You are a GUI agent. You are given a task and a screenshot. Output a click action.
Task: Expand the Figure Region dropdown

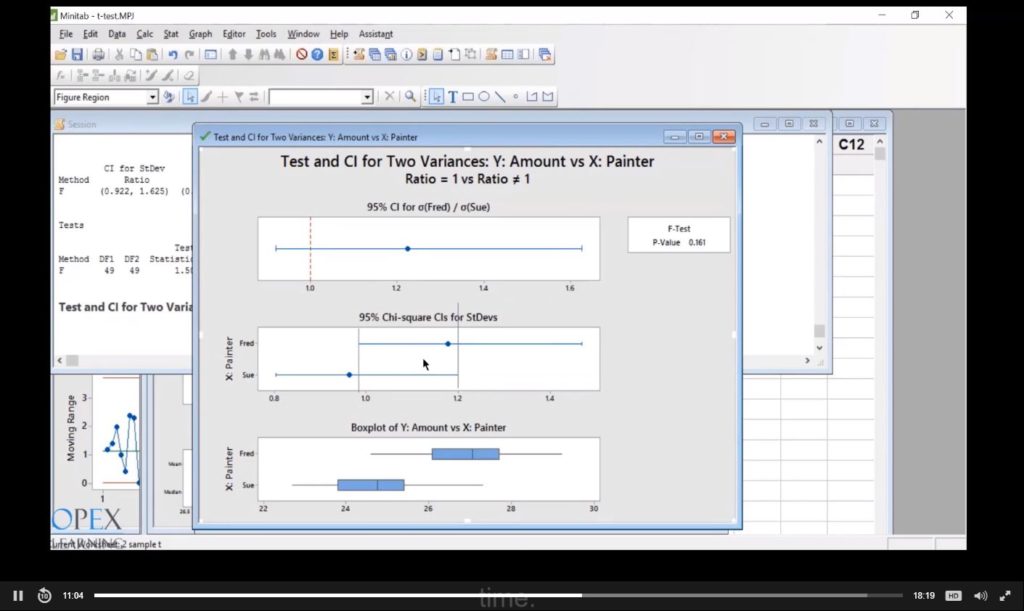153,97
